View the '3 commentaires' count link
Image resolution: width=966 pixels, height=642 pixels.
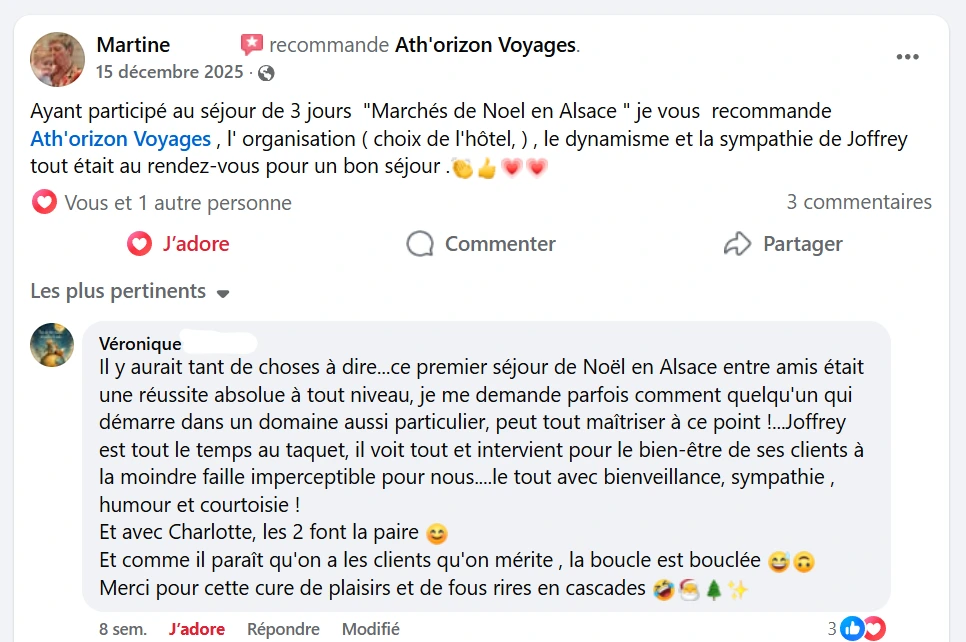pyautogui.click(x=859, y=202)
